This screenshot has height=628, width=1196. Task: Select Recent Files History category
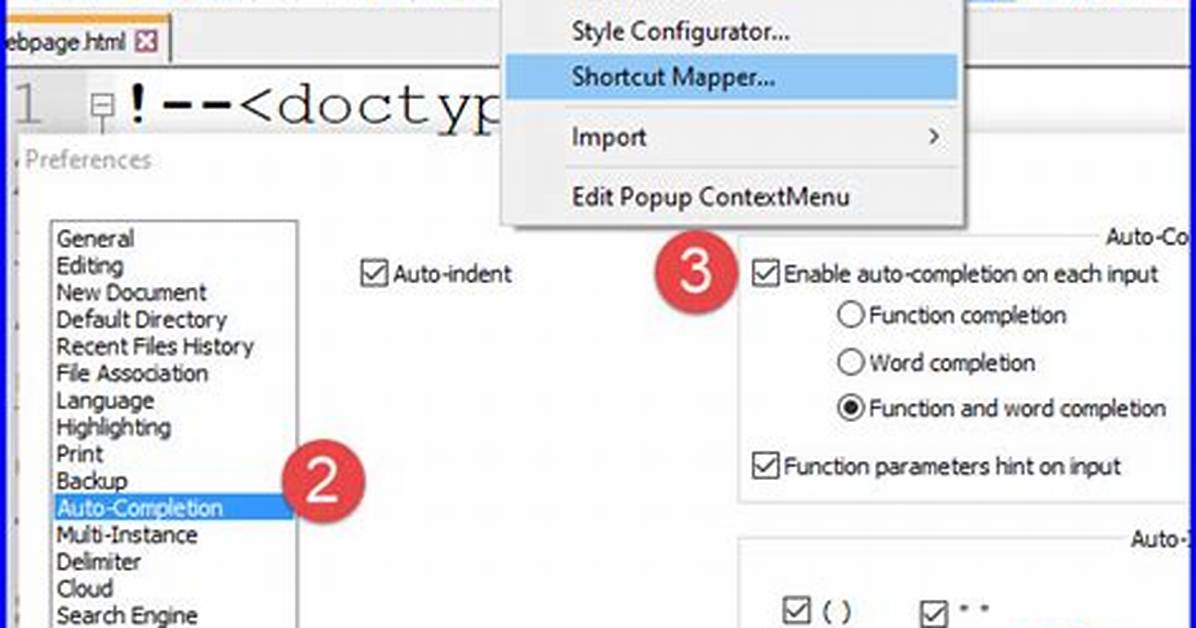(155, 346)
